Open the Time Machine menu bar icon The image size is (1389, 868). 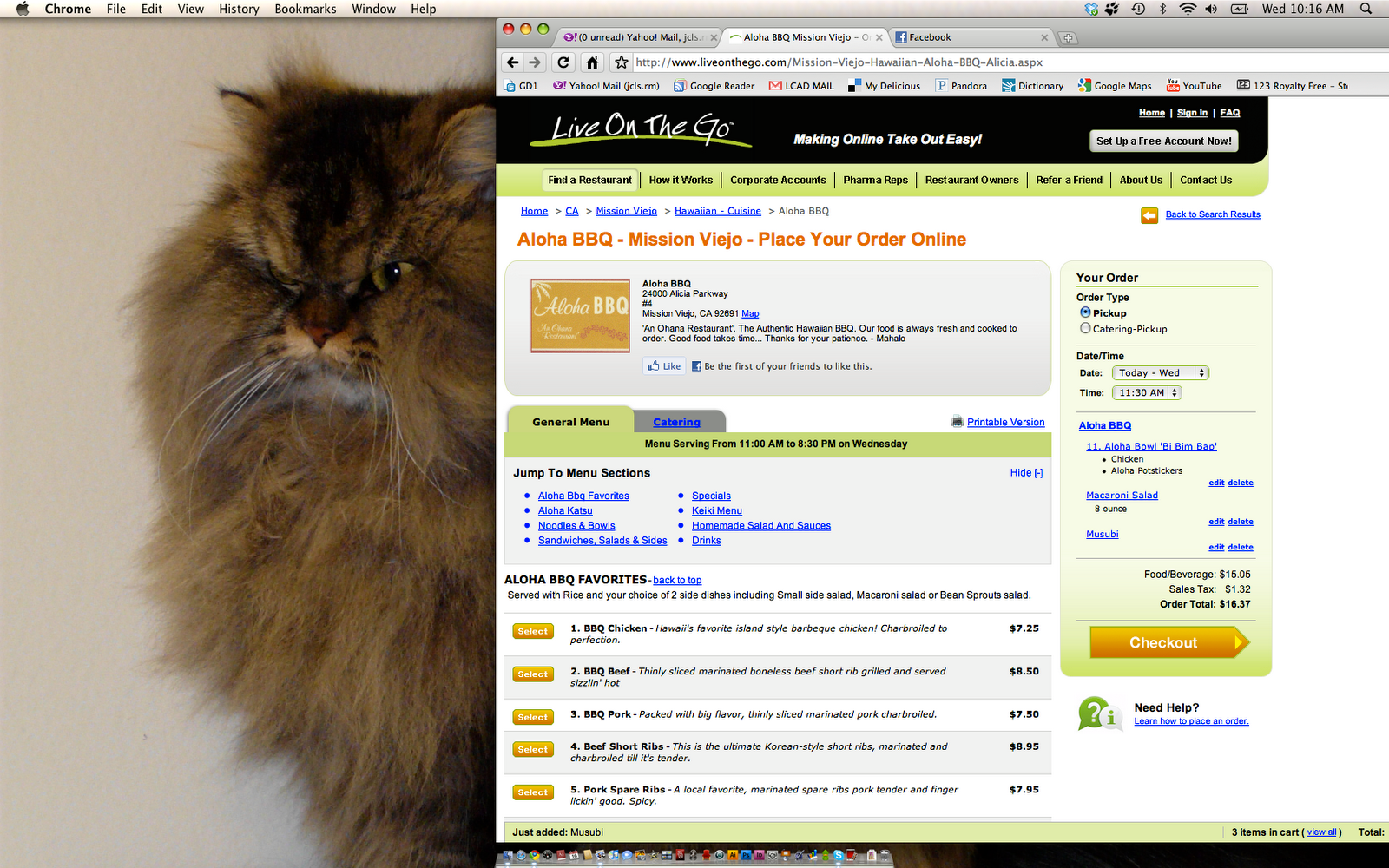pyautogui.click(x=1138, y=9)
